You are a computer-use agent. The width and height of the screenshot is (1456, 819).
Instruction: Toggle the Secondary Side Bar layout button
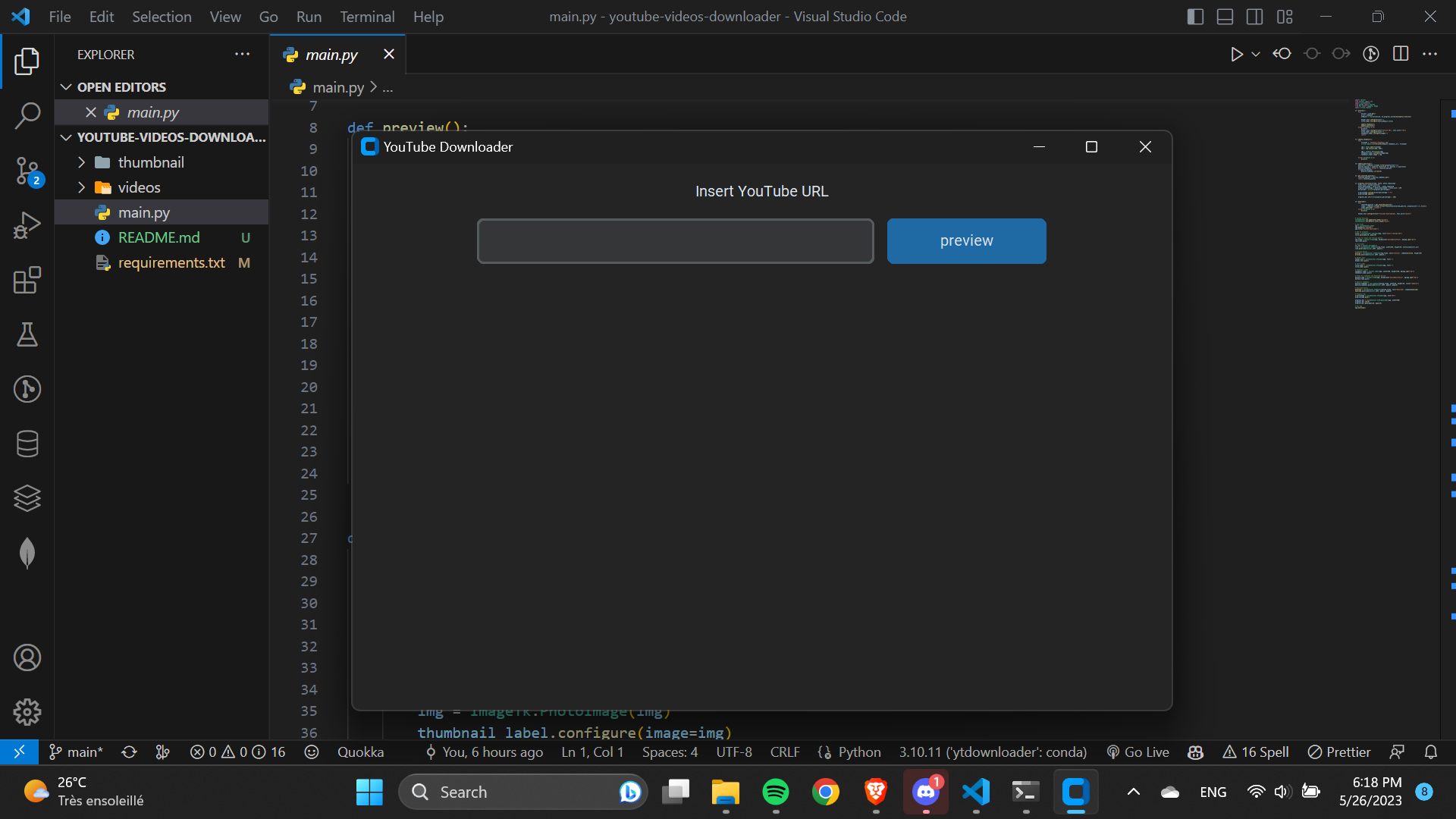coord(1254,17)
